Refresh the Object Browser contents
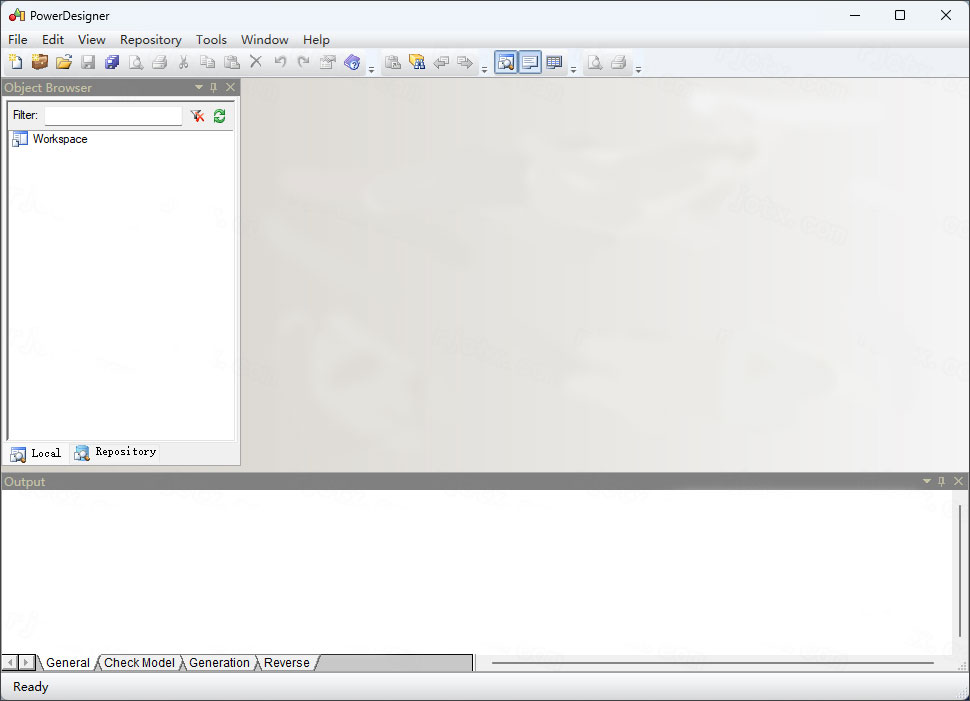 219,115
